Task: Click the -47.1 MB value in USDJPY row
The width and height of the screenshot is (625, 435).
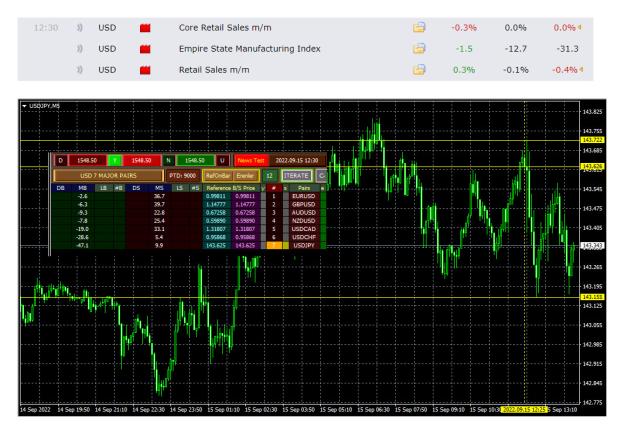Action: pyautogui.click(x=83, y=245)
